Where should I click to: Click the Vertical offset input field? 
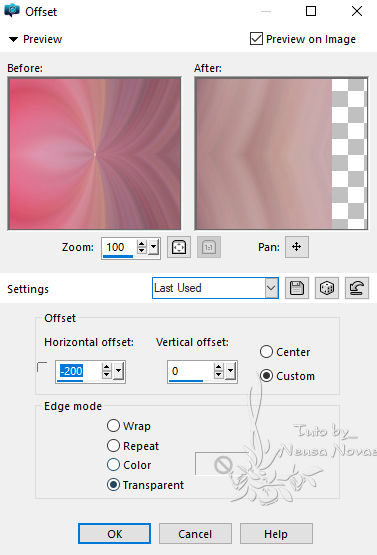coord(190,371)
